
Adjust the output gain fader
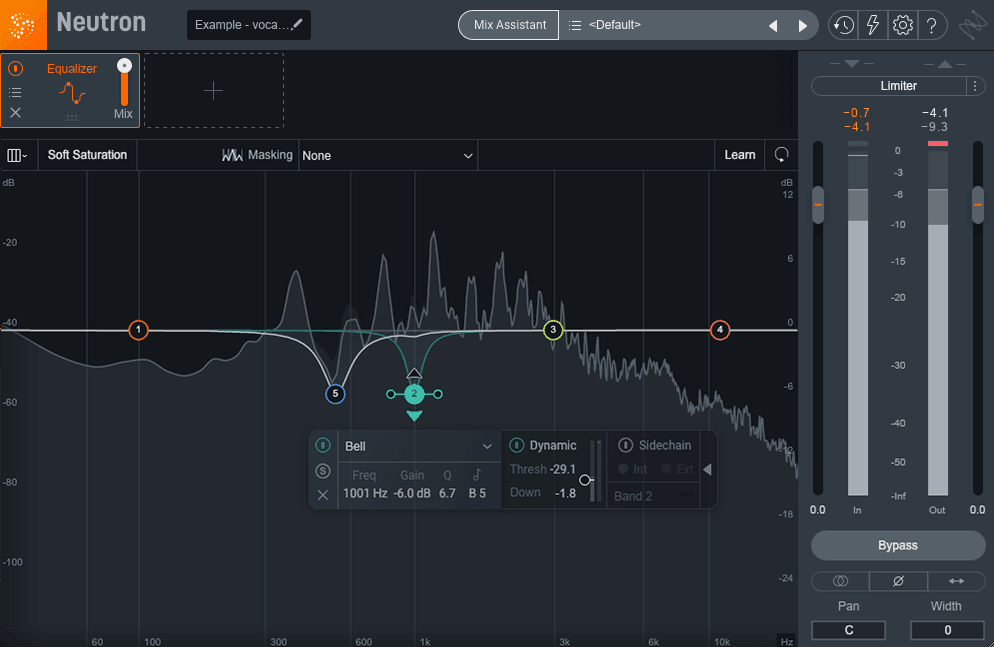point(978,205)
